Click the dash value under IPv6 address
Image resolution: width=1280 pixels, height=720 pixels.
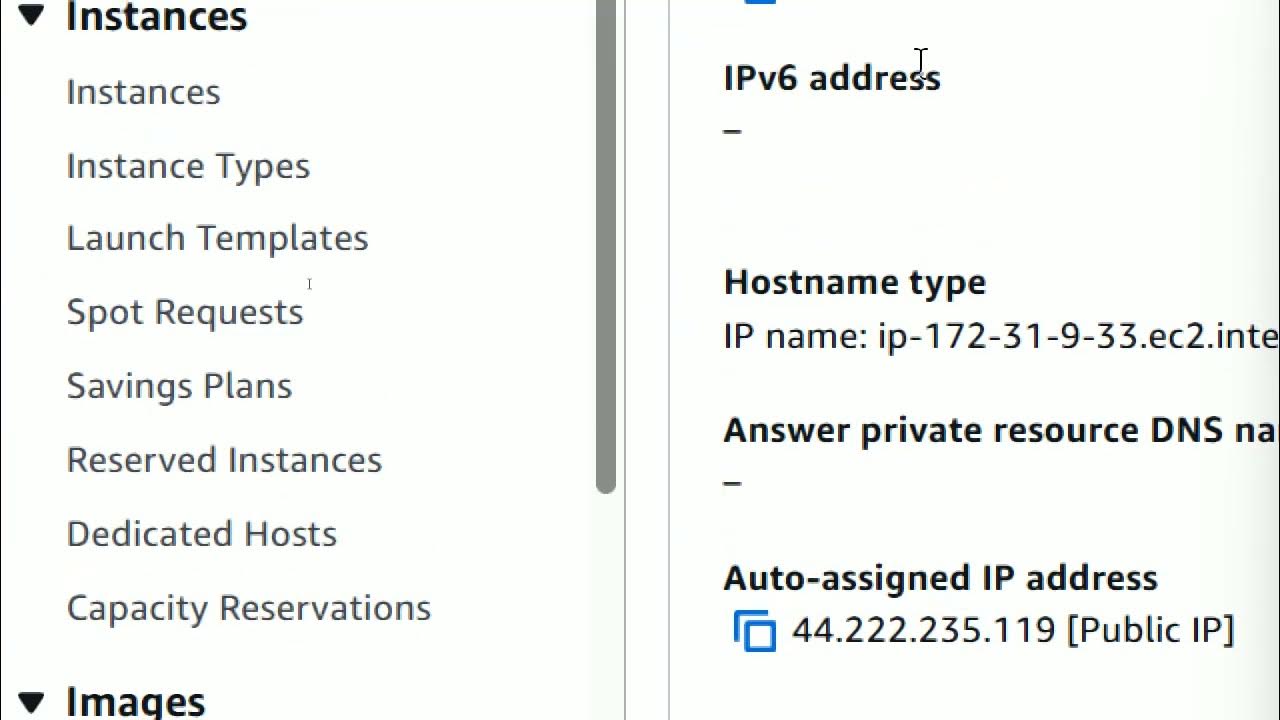(732, 130)
